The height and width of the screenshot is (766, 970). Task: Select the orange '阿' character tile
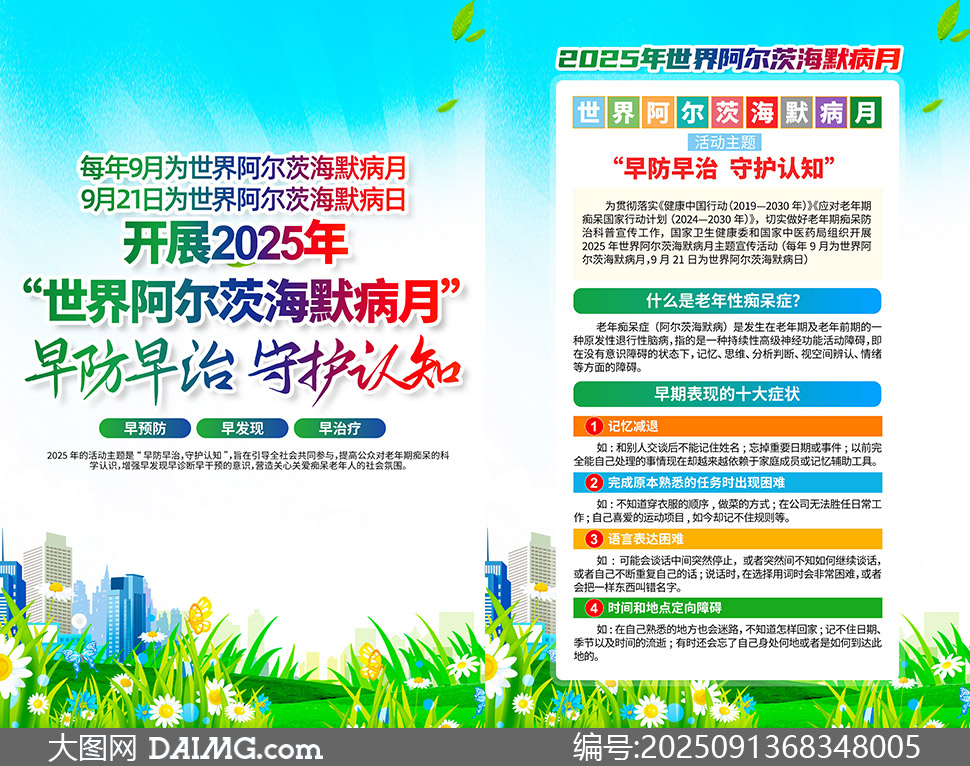tap(658, 113)
